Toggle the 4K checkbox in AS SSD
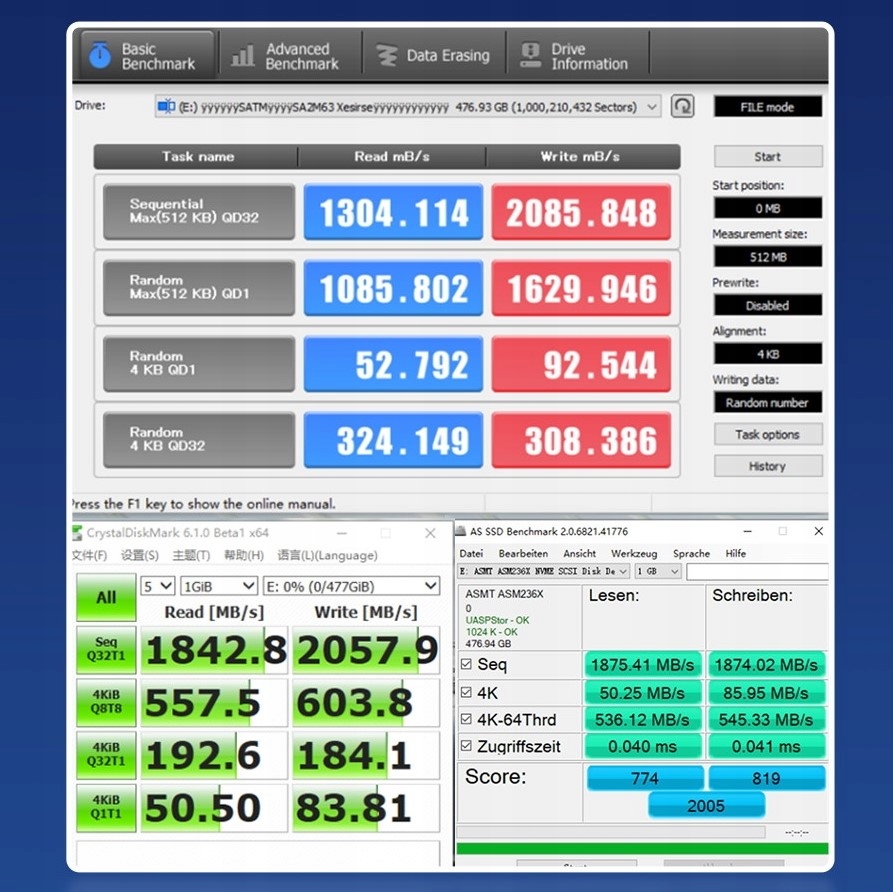 pos(466,692)
